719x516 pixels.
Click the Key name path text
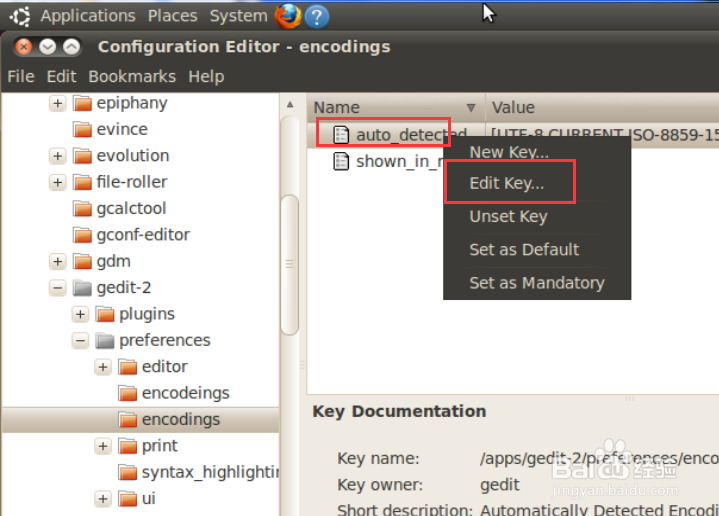[599, 458]
